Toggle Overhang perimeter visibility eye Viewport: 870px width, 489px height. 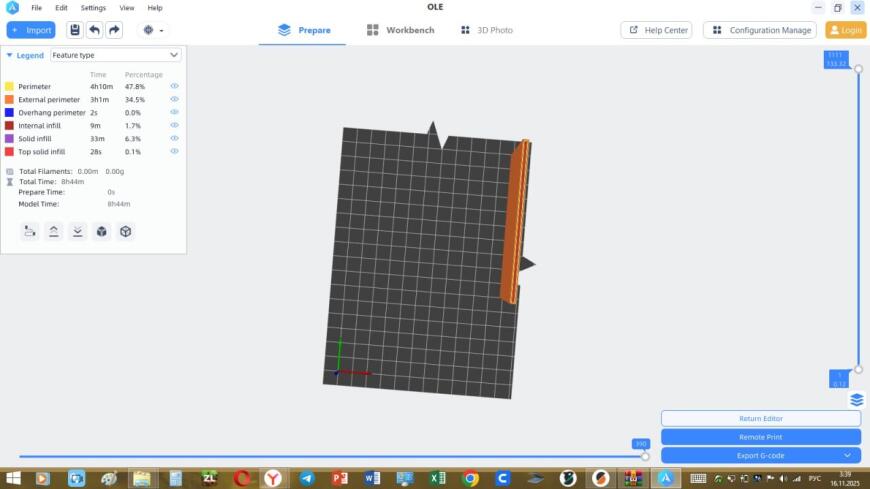174,112
